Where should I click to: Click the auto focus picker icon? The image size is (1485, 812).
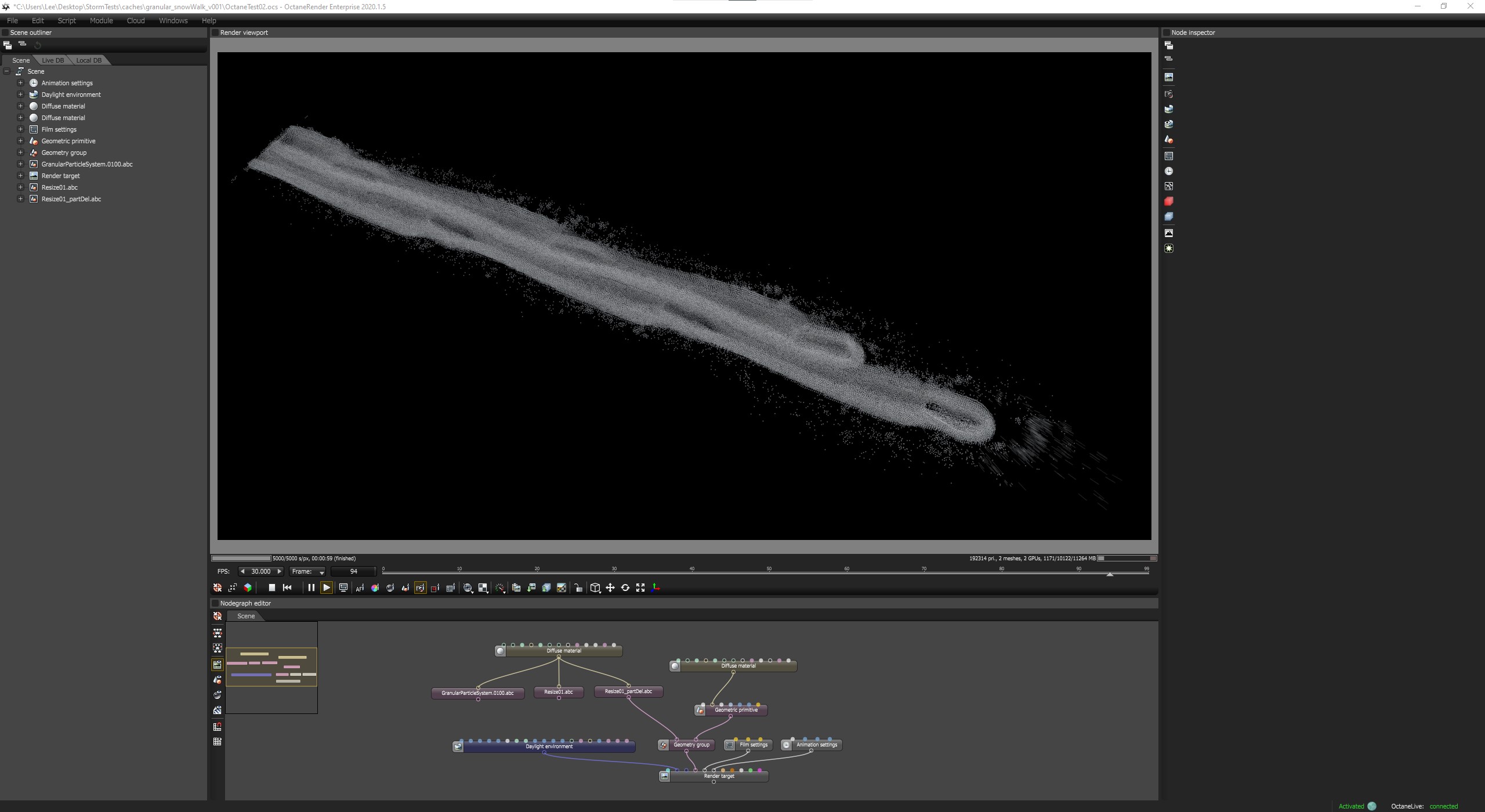tap(360, 588)
